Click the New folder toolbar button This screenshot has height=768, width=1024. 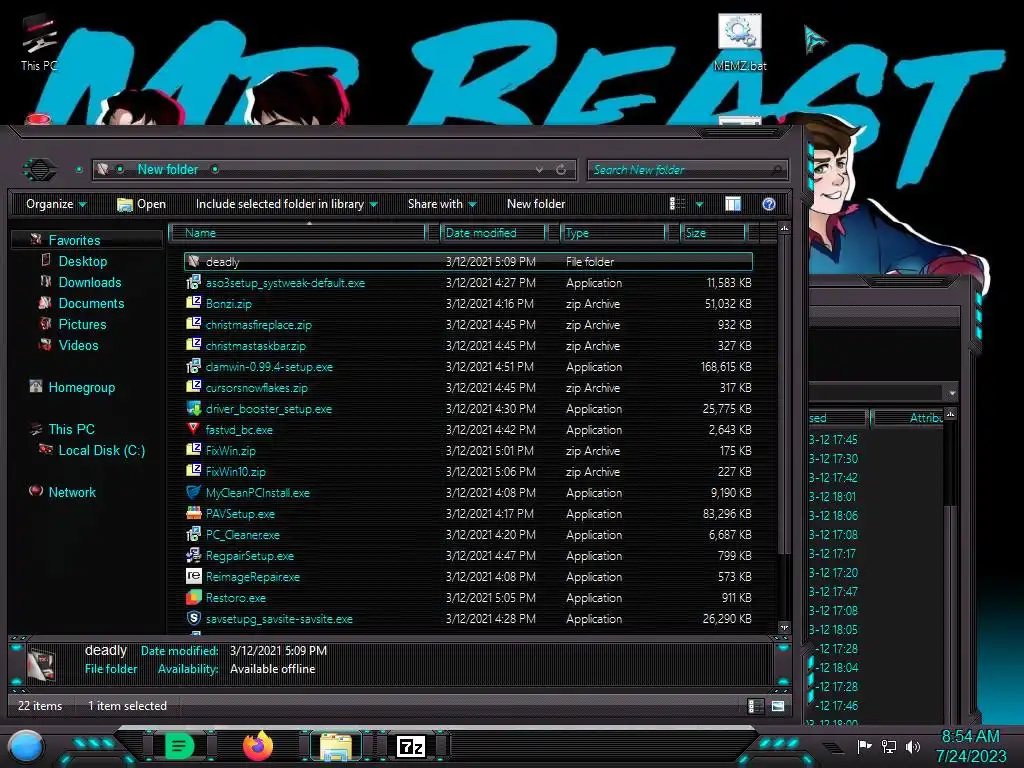[536, 204]
